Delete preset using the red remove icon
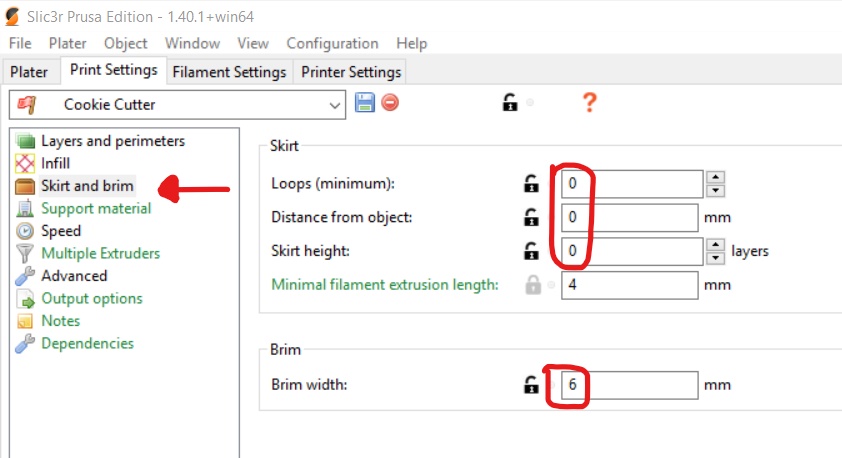Image resolution: width=842 pixels, height=458 pixels. click(390, 103)
